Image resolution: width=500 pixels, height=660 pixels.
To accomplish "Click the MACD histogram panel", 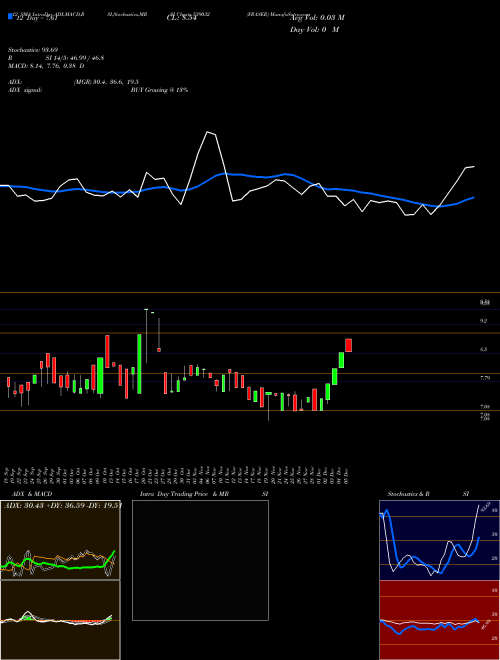I will (60, 620).
